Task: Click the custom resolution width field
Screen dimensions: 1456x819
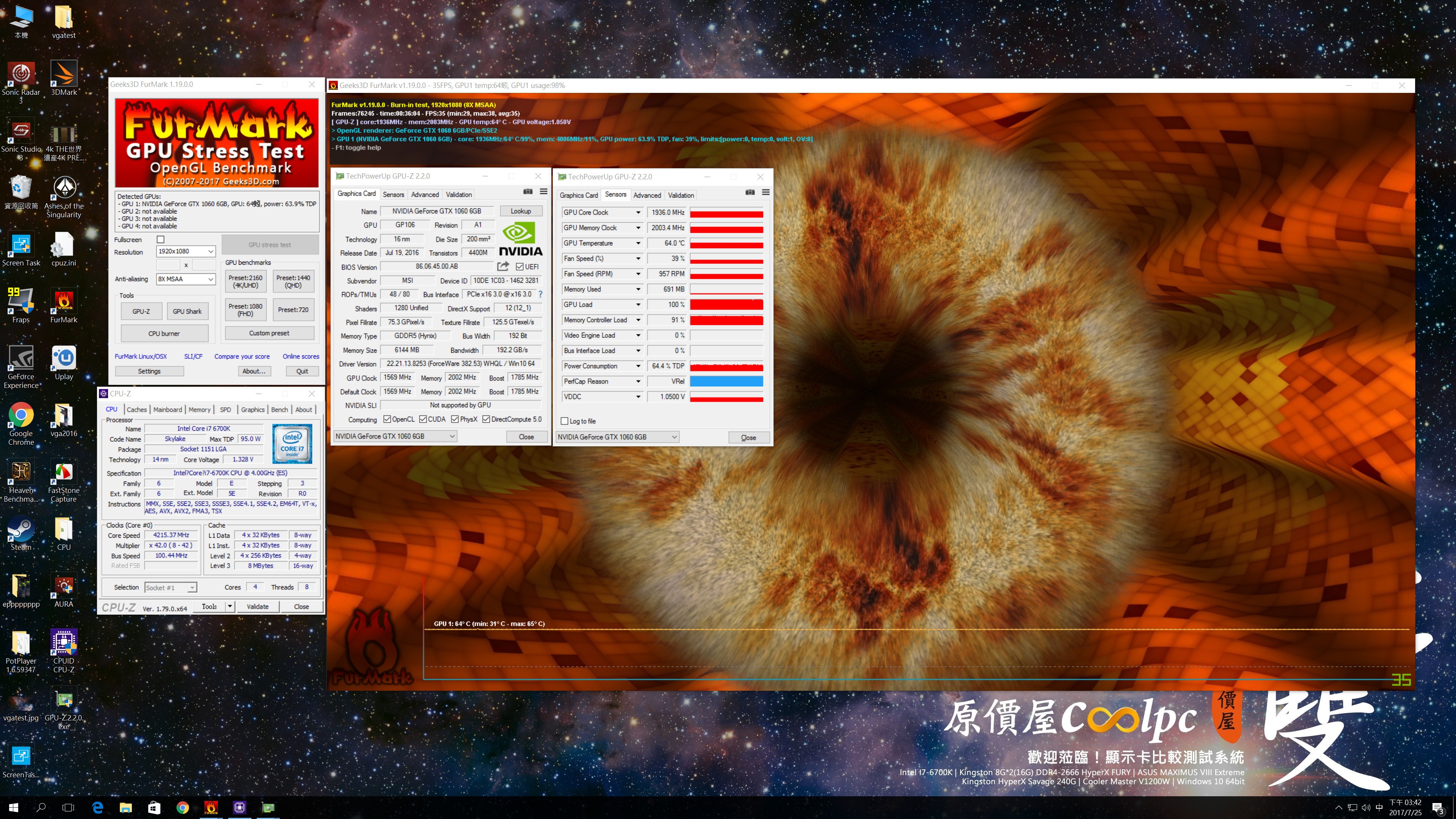Action: pos(168,265)
